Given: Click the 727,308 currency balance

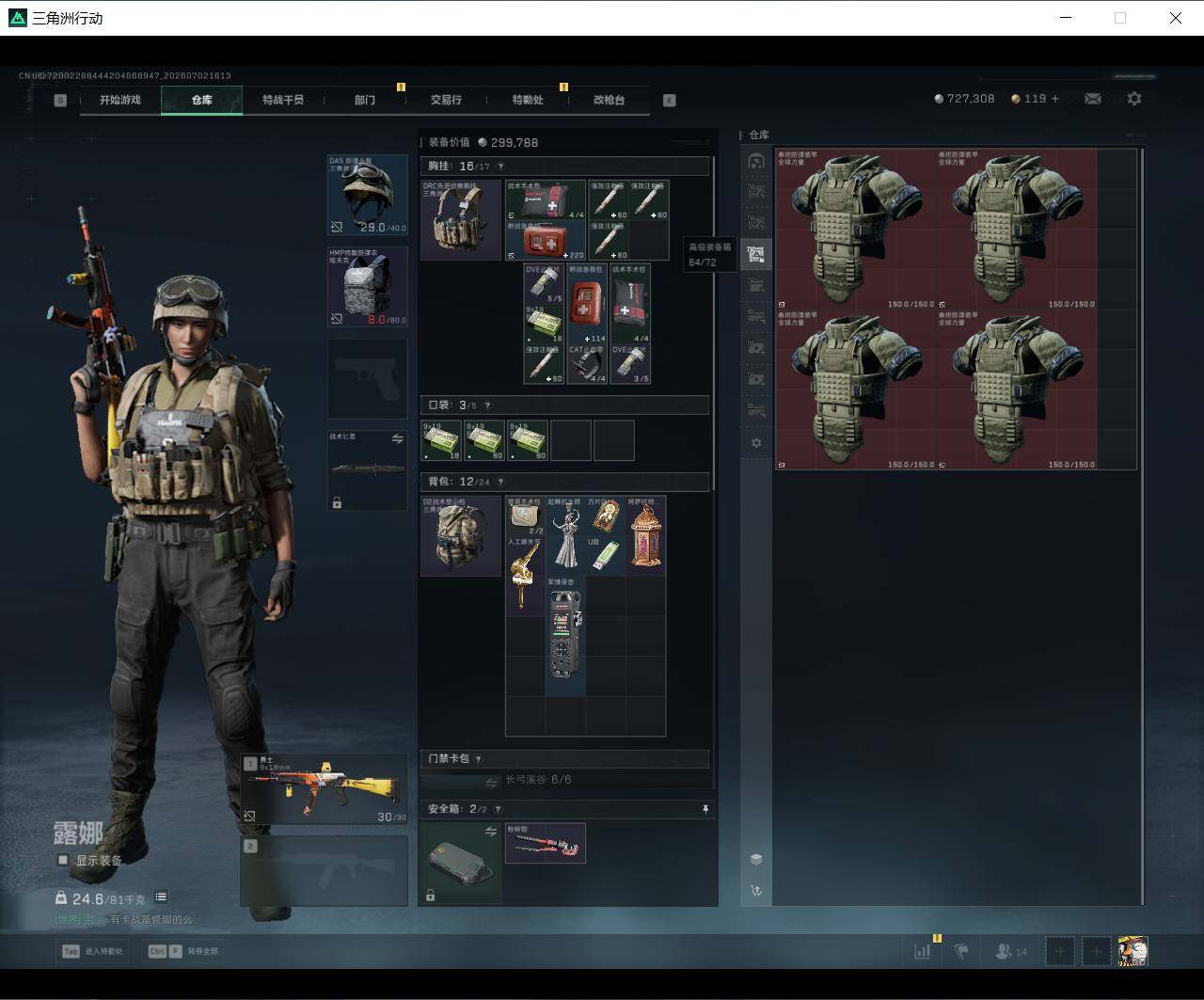Looking at the screenshot, I should coord(964,99).
